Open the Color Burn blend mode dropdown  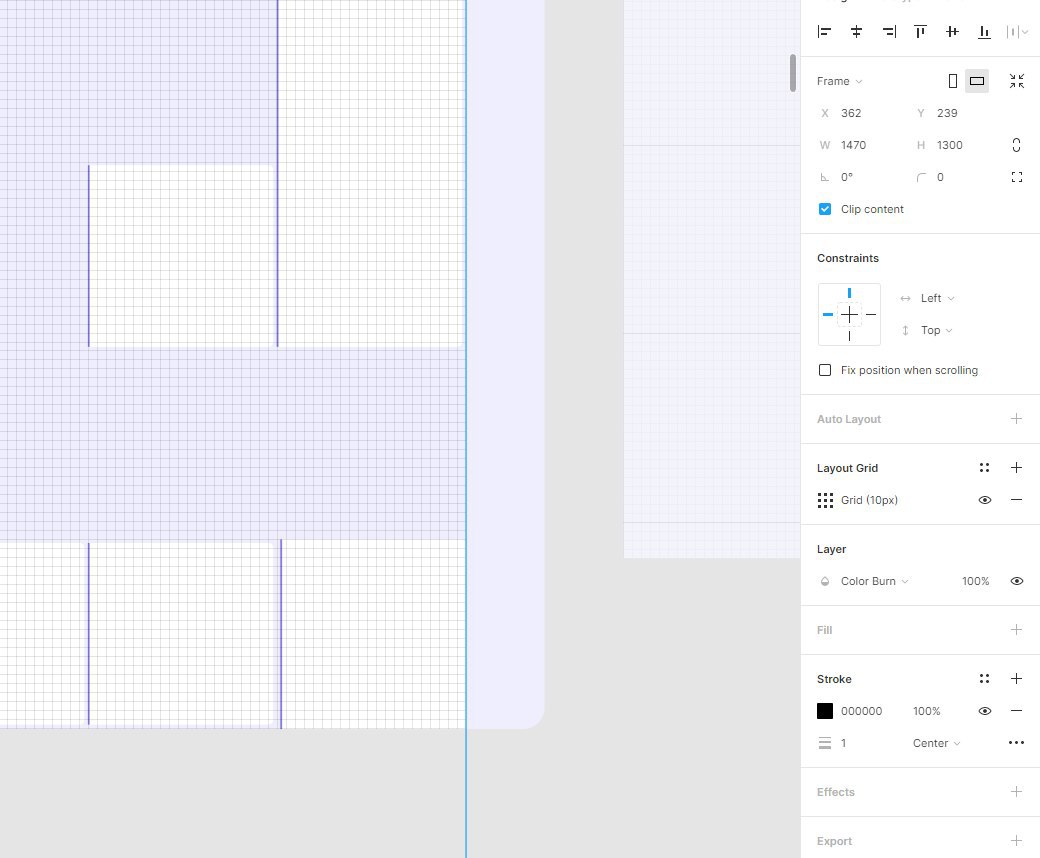(x=874, y=581)
